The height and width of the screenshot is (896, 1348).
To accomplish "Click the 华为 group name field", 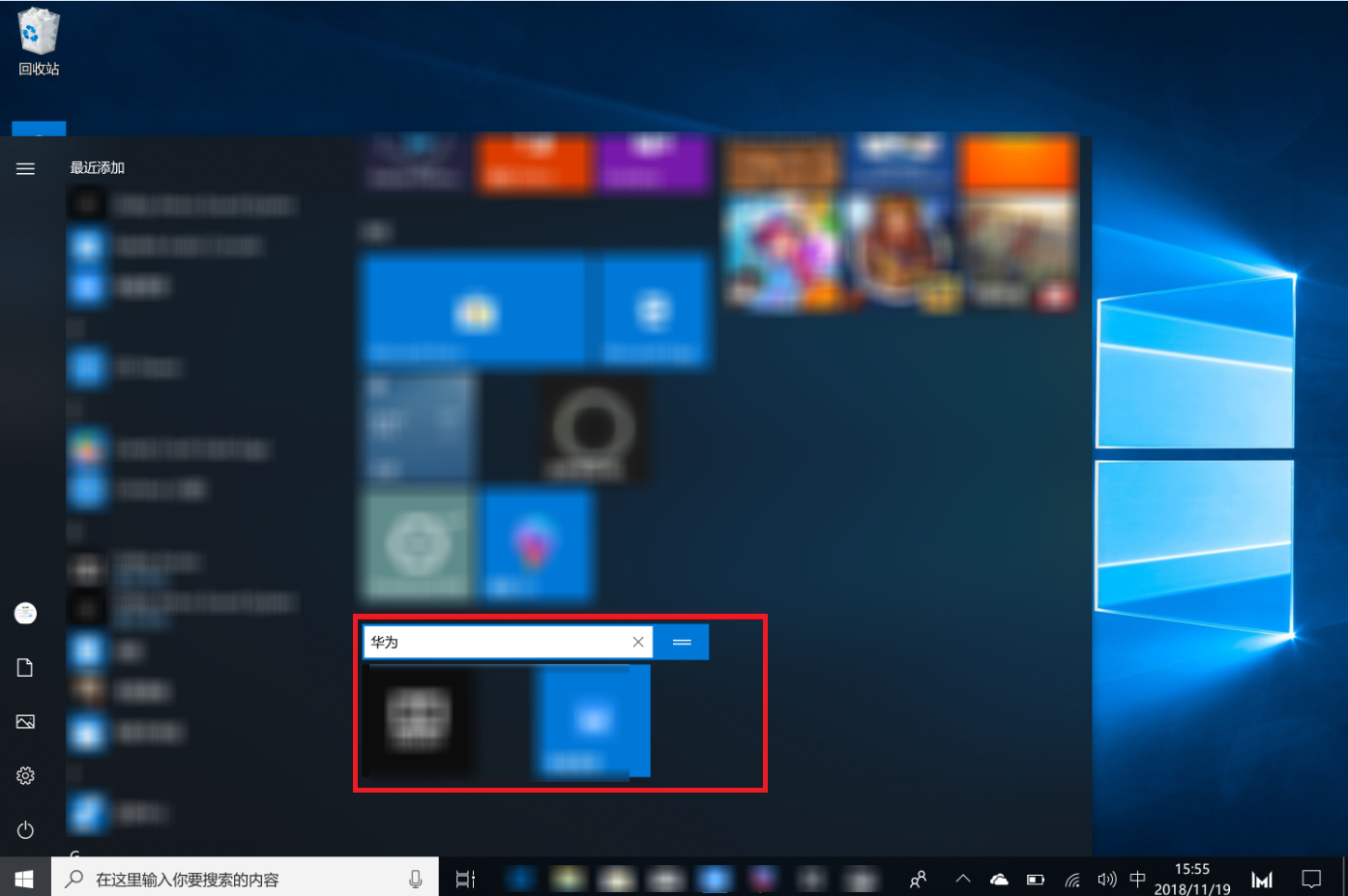I will click(493, 642).
